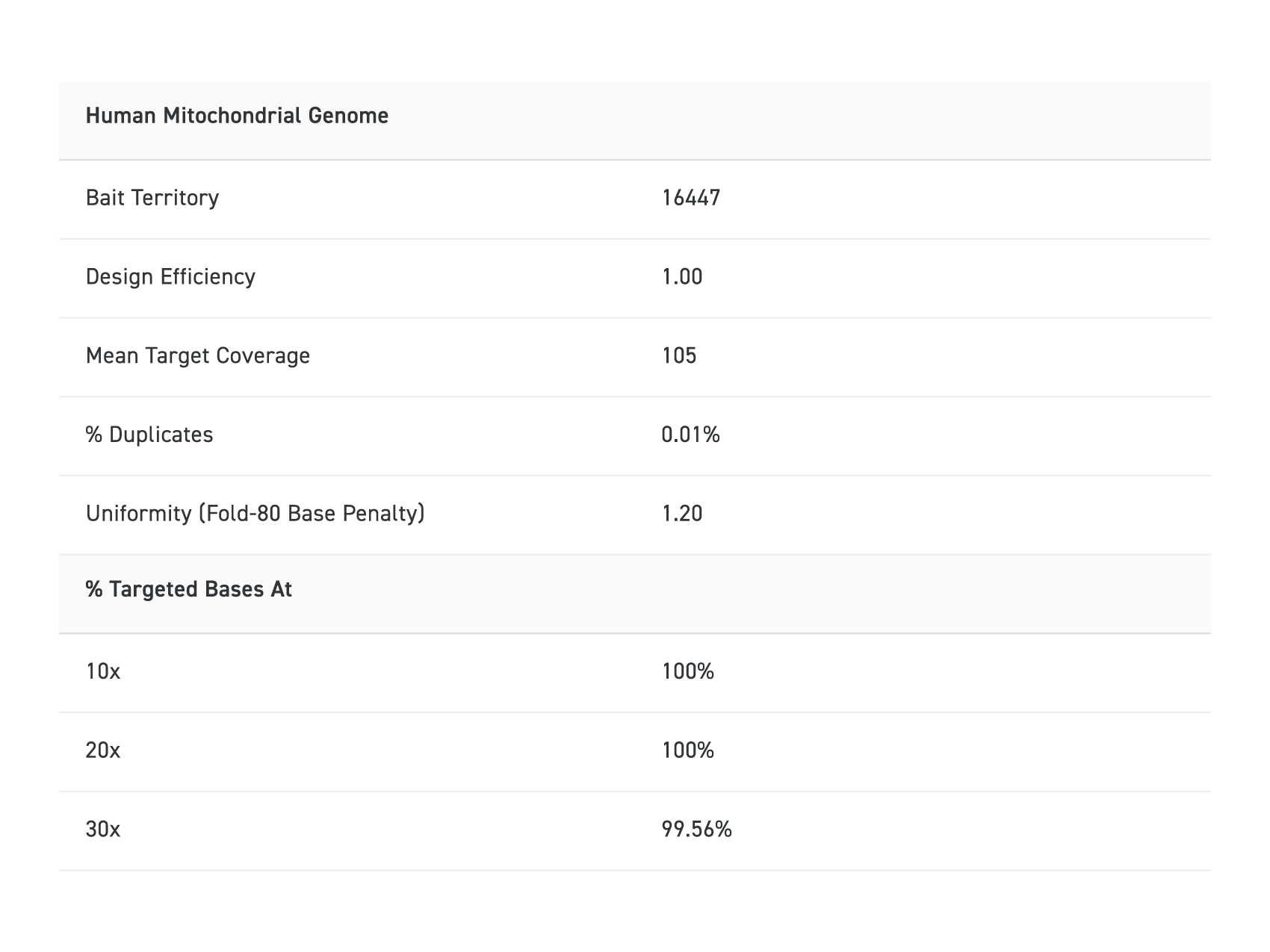Select the Mean Target Coverage label
The width and height of the screenshot is (1270, 952).
click(198, 355)
